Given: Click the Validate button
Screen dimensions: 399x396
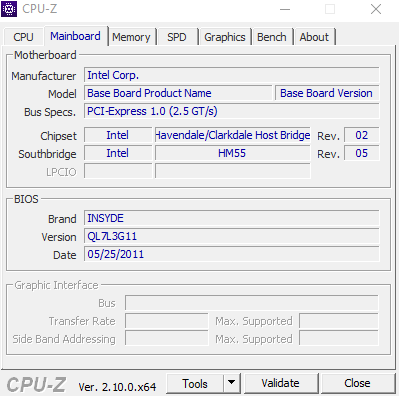Looking at the screenshot, I should [x=281, y=383].
